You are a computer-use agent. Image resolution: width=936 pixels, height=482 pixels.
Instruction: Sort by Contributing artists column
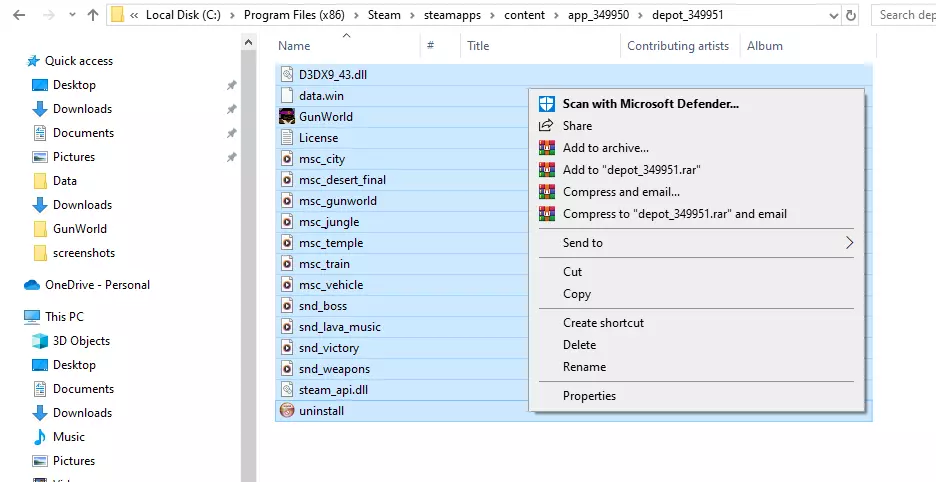pos(680,46)
